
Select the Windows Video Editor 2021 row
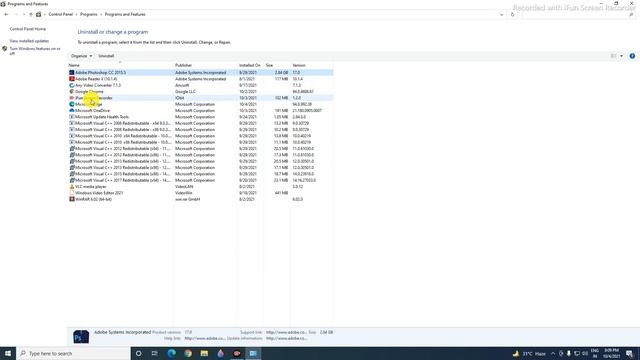click(x=200, y=193)
